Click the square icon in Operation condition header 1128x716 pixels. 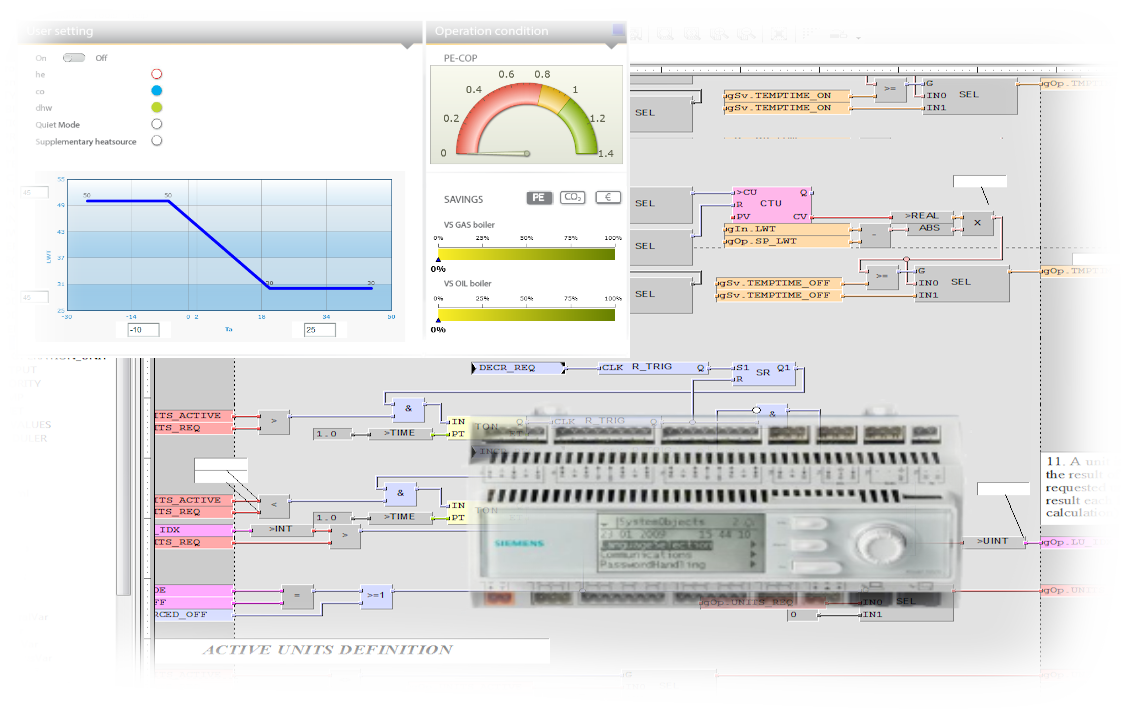pyautogui.click(x=618, y=30)
